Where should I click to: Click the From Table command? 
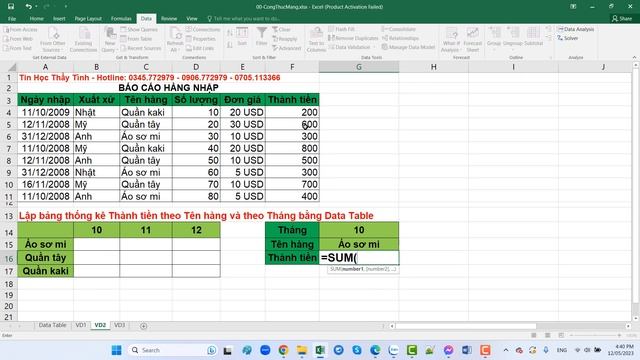[136, 39]
